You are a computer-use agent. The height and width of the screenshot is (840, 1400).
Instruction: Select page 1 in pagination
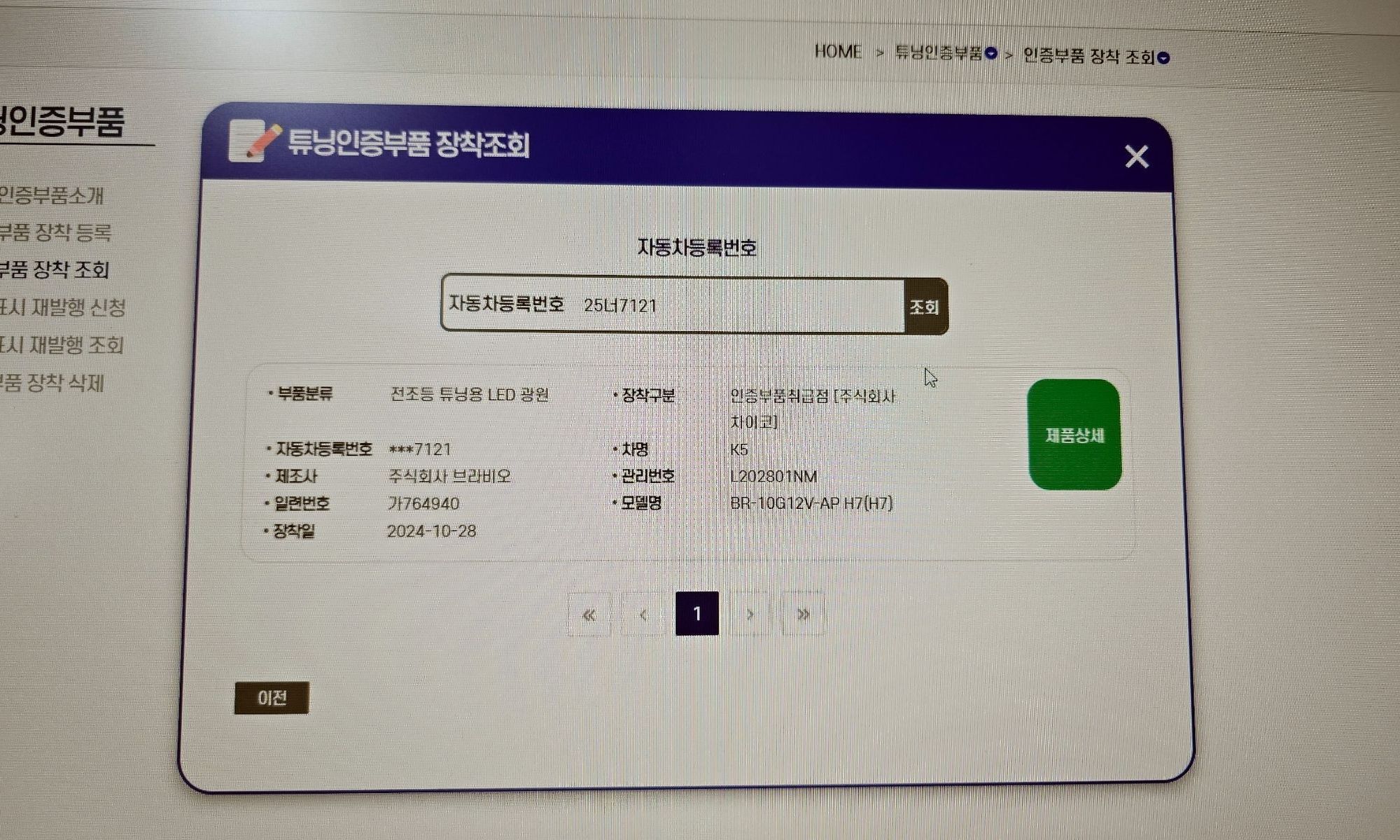pos(696,614)
